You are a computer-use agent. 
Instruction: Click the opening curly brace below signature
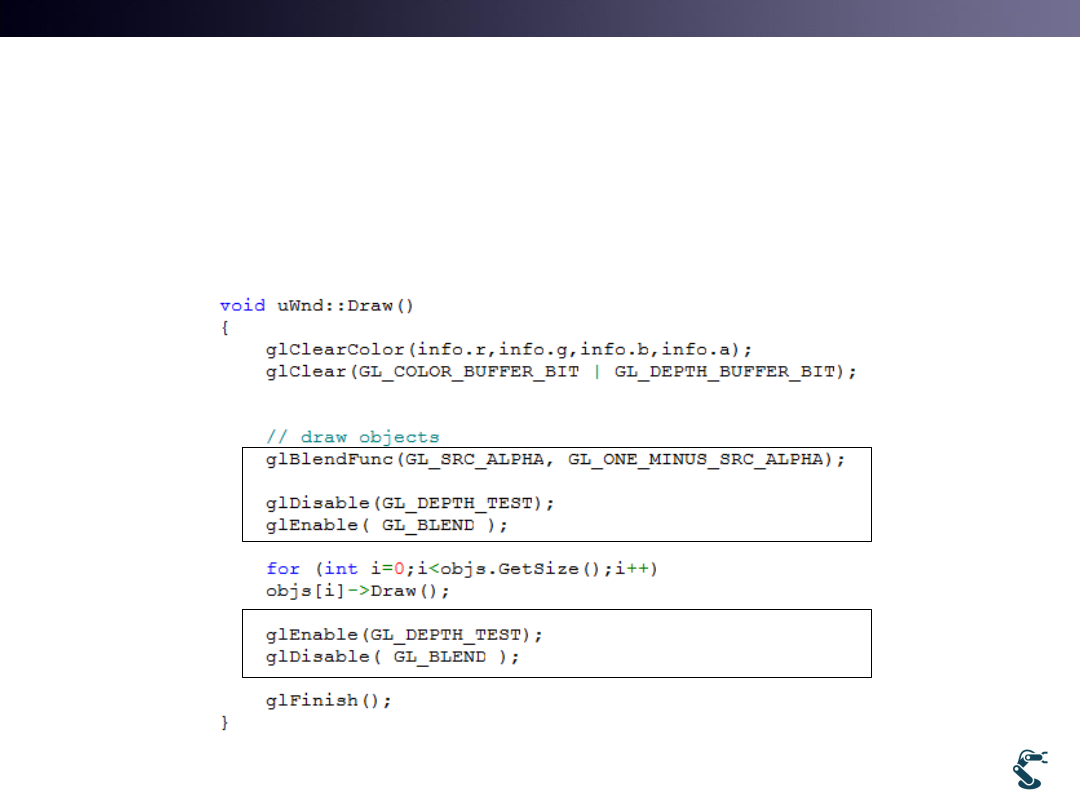pyautogui.click(x=225, y=327)
